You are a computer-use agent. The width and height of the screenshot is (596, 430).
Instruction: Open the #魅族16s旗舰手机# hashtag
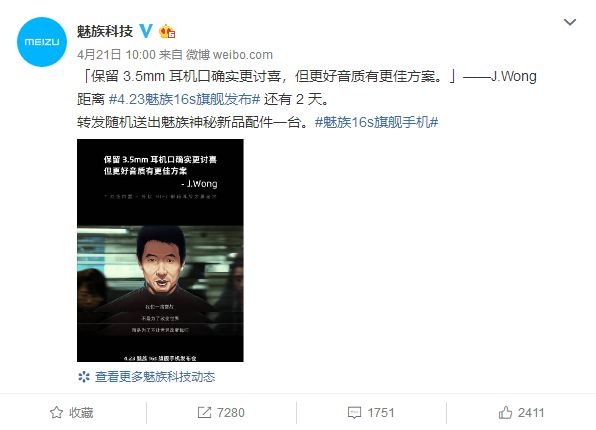pos(377,122)
